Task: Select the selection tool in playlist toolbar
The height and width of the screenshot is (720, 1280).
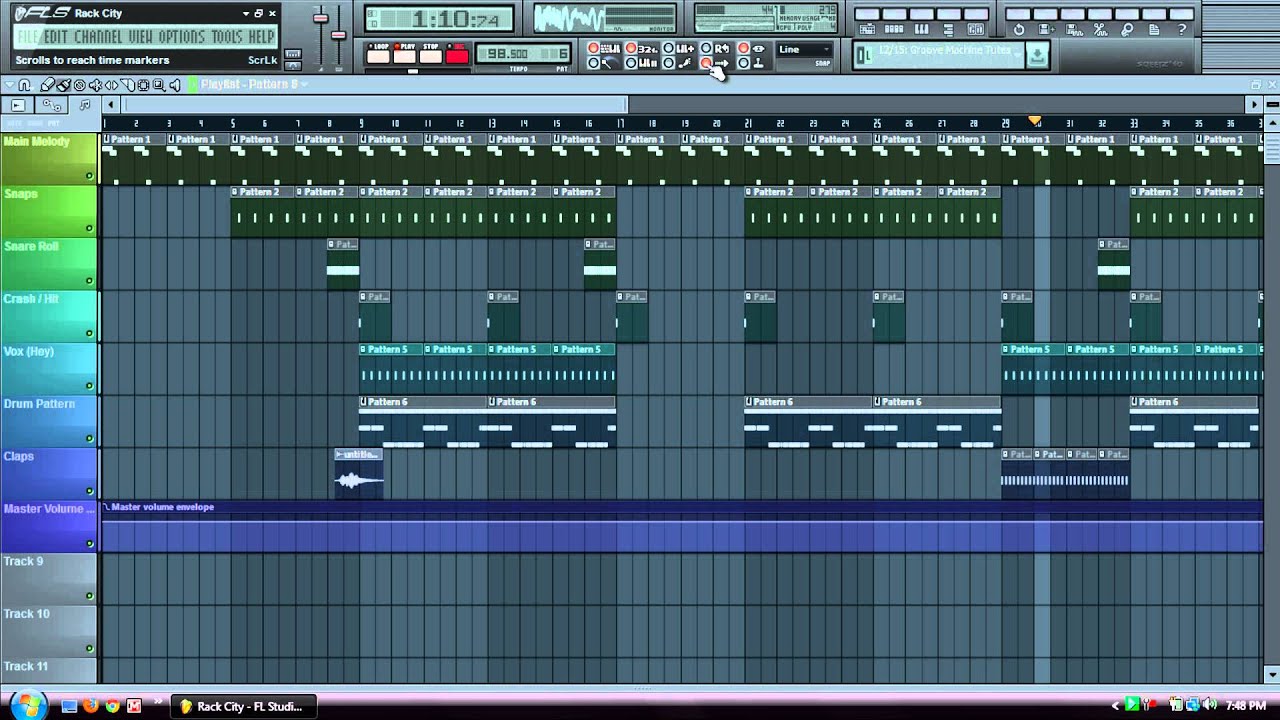Action: pyautogui.click(x=143, y=85)
